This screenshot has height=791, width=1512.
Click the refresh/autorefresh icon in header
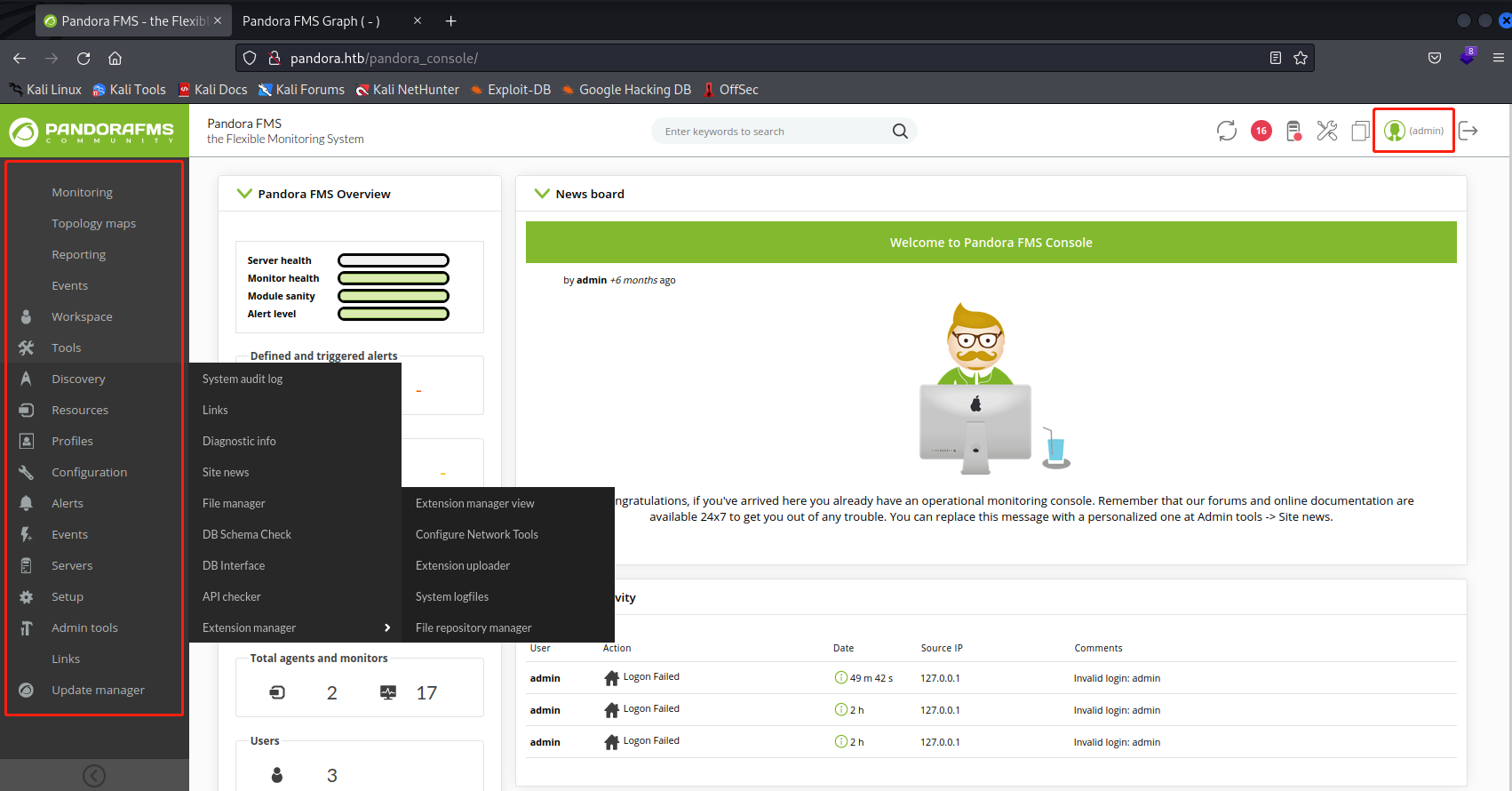(1227, 131)
